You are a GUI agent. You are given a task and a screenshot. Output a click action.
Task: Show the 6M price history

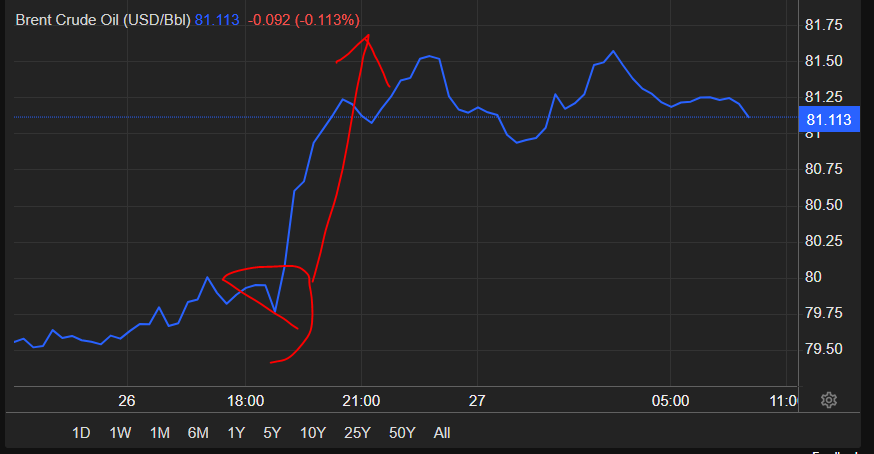pos(198,433)
